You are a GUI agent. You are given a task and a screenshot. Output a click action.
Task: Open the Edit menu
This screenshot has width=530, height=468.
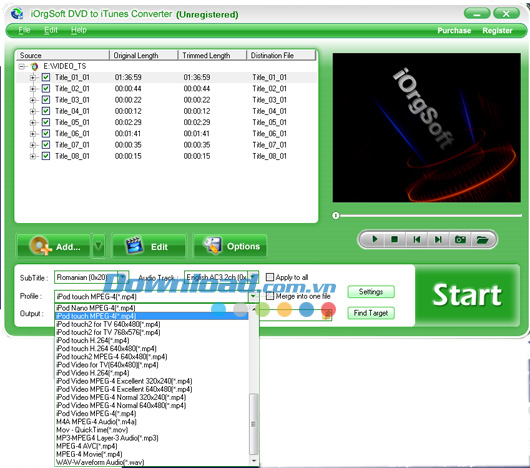[51, 30]
